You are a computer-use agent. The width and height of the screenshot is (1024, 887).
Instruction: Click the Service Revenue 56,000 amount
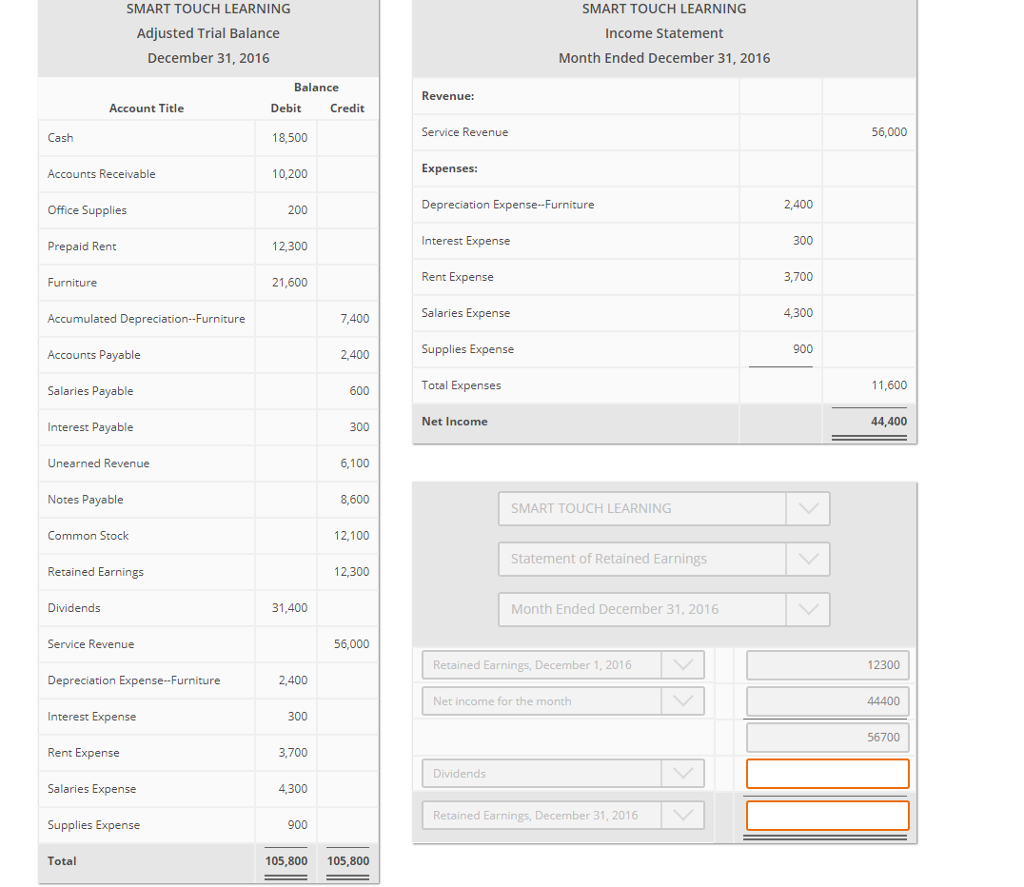pos(889,131)
